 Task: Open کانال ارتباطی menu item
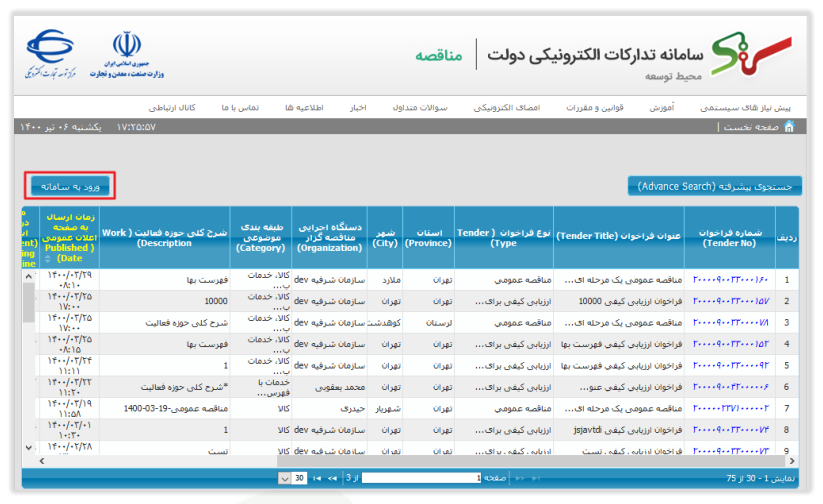(x=172, y=108)
